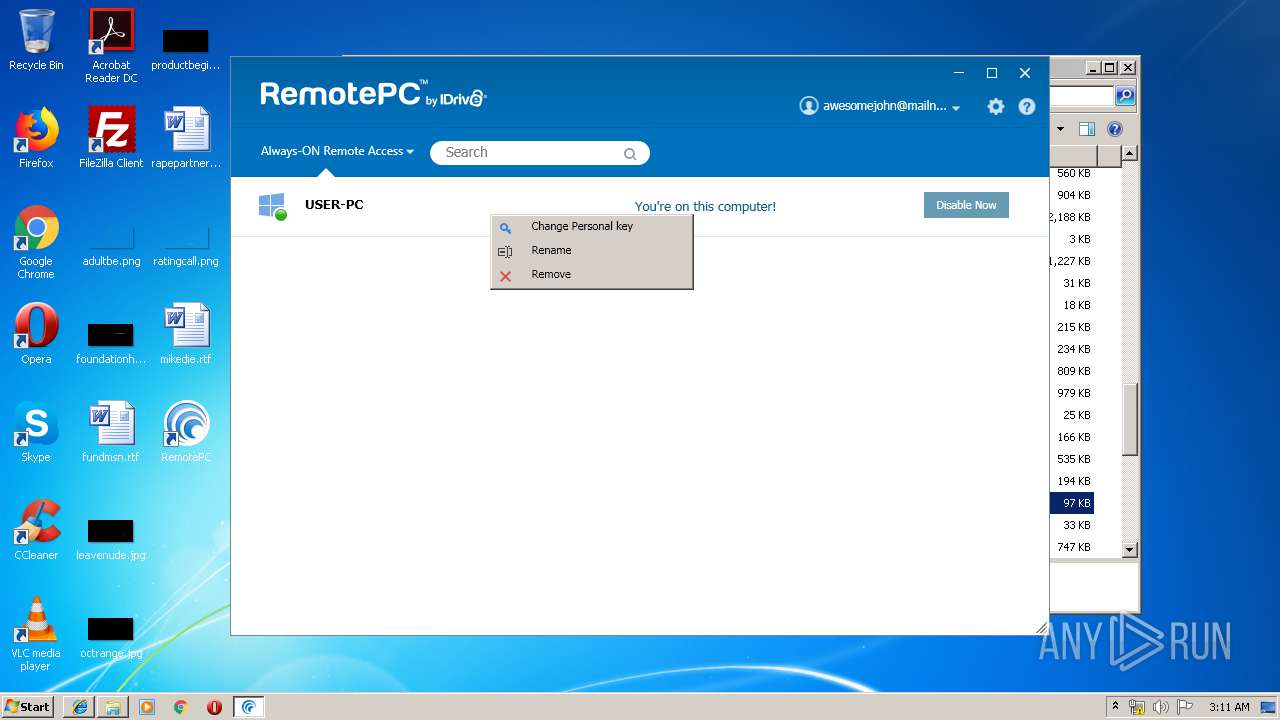Open Firefox desktop shortcut
Viewport: 1280px width, 720px height.
[36, 138]
